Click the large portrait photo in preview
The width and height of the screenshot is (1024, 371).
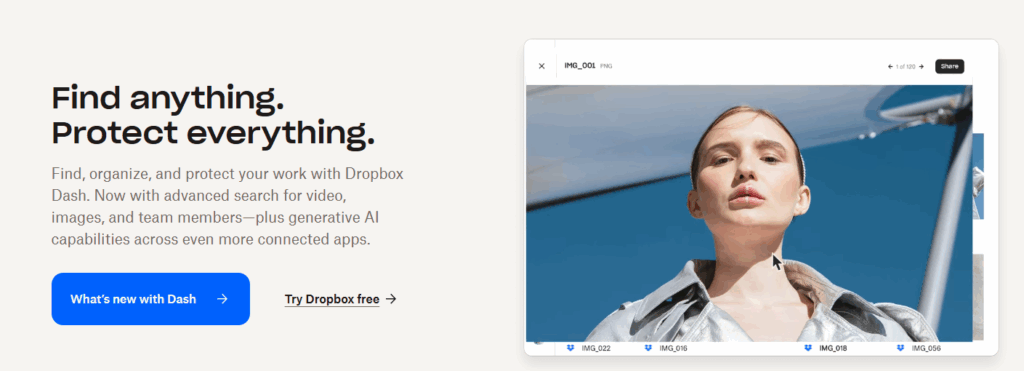click(749, 213)
